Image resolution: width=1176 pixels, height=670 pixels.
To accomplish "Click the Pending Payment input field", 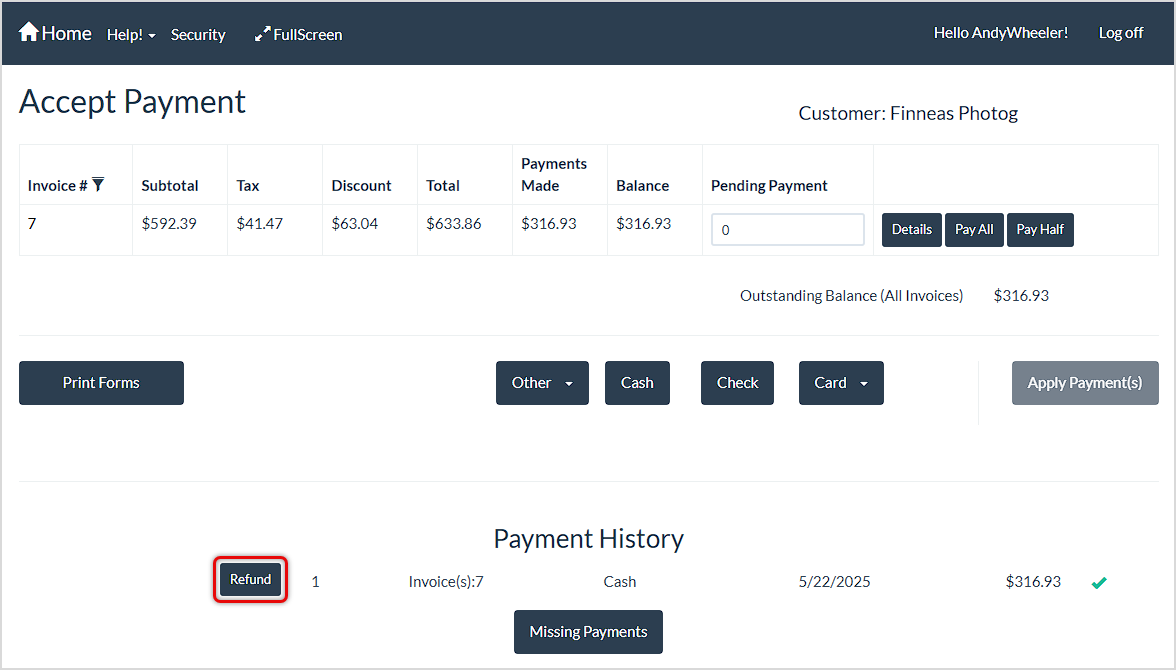I will [787, 229].
